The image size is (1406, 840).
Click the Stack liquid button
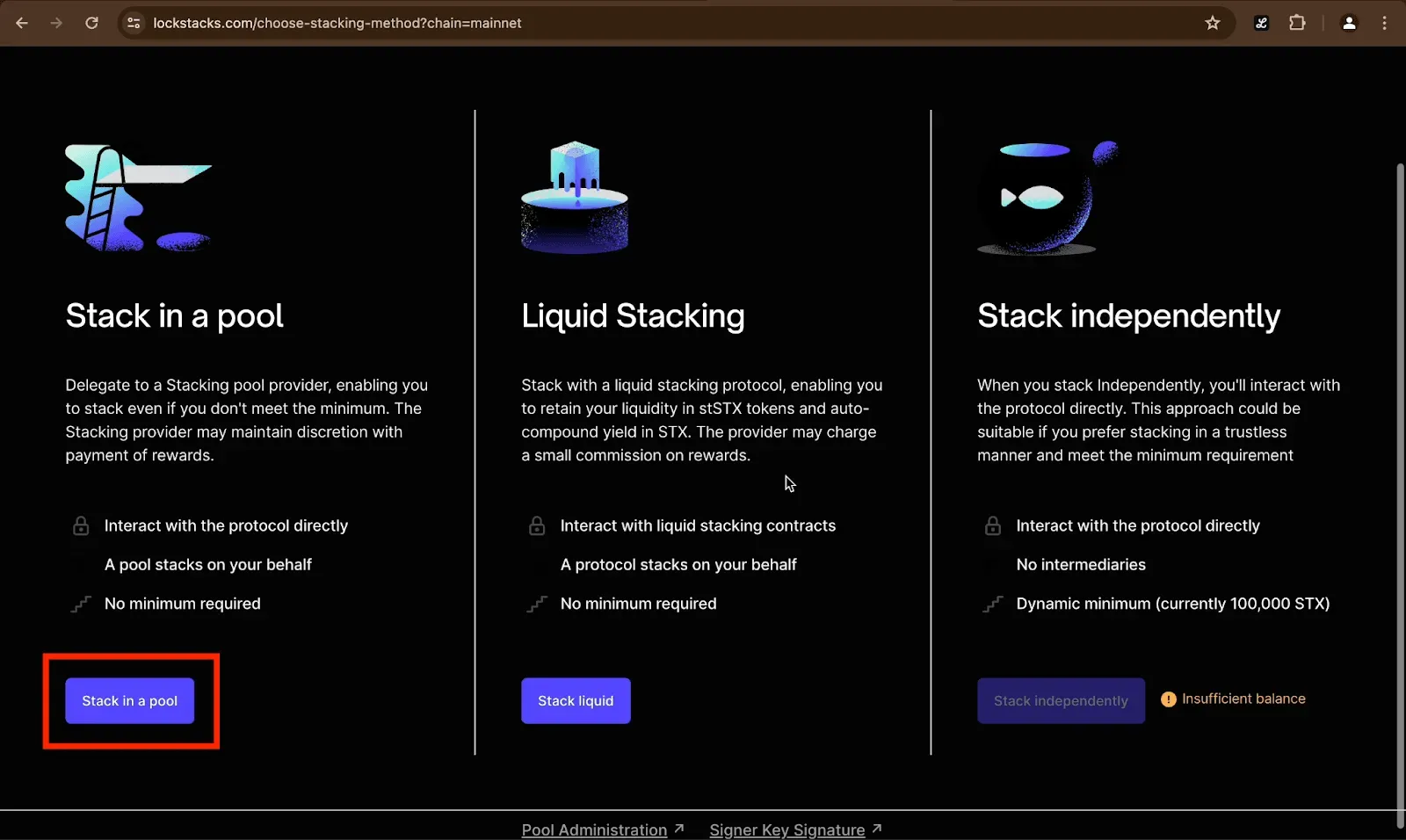pos(576,700)
